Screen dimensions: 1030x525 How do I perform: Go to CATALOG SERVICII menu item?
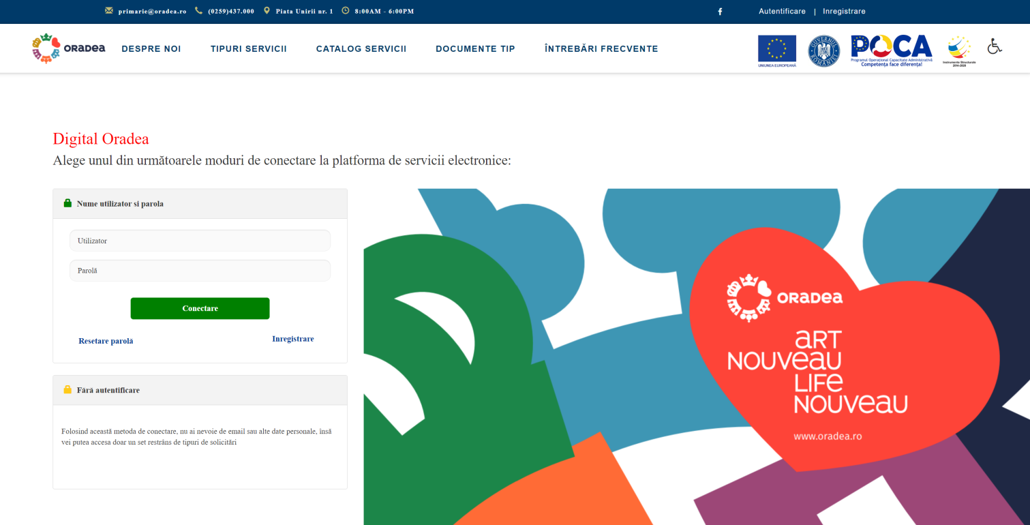pyautogui.click(x=361, y=49)
